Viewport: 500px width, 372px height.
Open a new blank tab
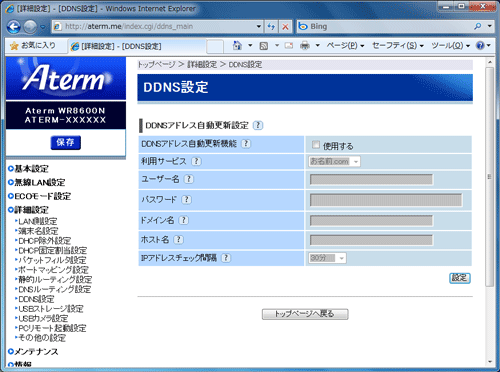215,46
